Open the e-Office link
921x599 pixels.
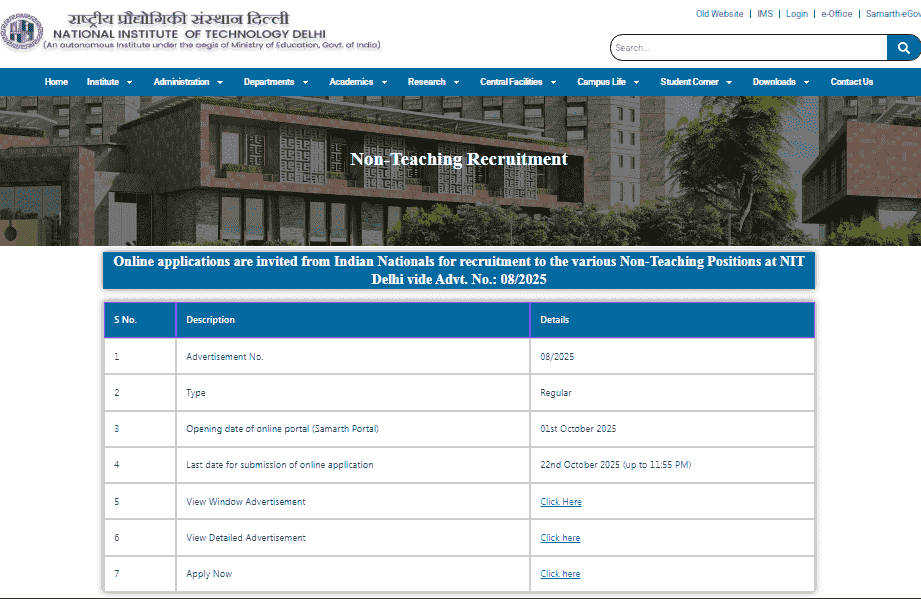[x=836, y=14]
